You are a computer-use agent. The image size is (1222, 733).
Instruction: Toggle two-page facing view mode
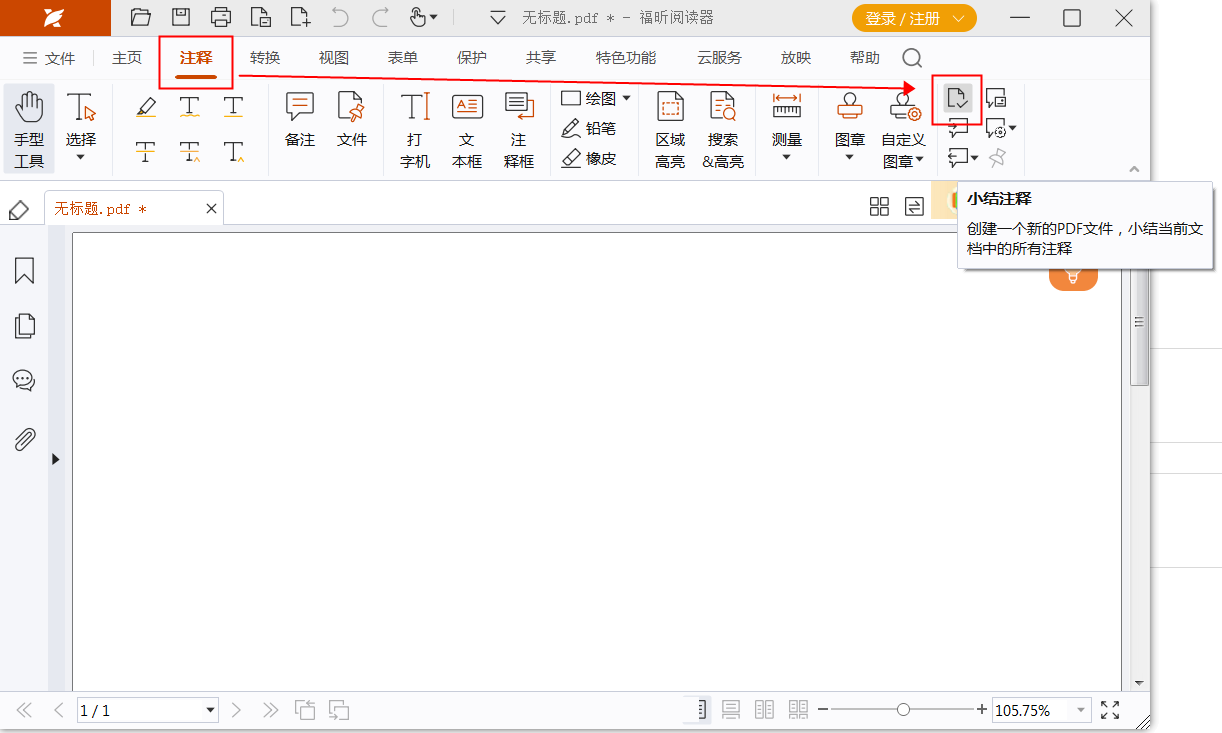point(764,710)
